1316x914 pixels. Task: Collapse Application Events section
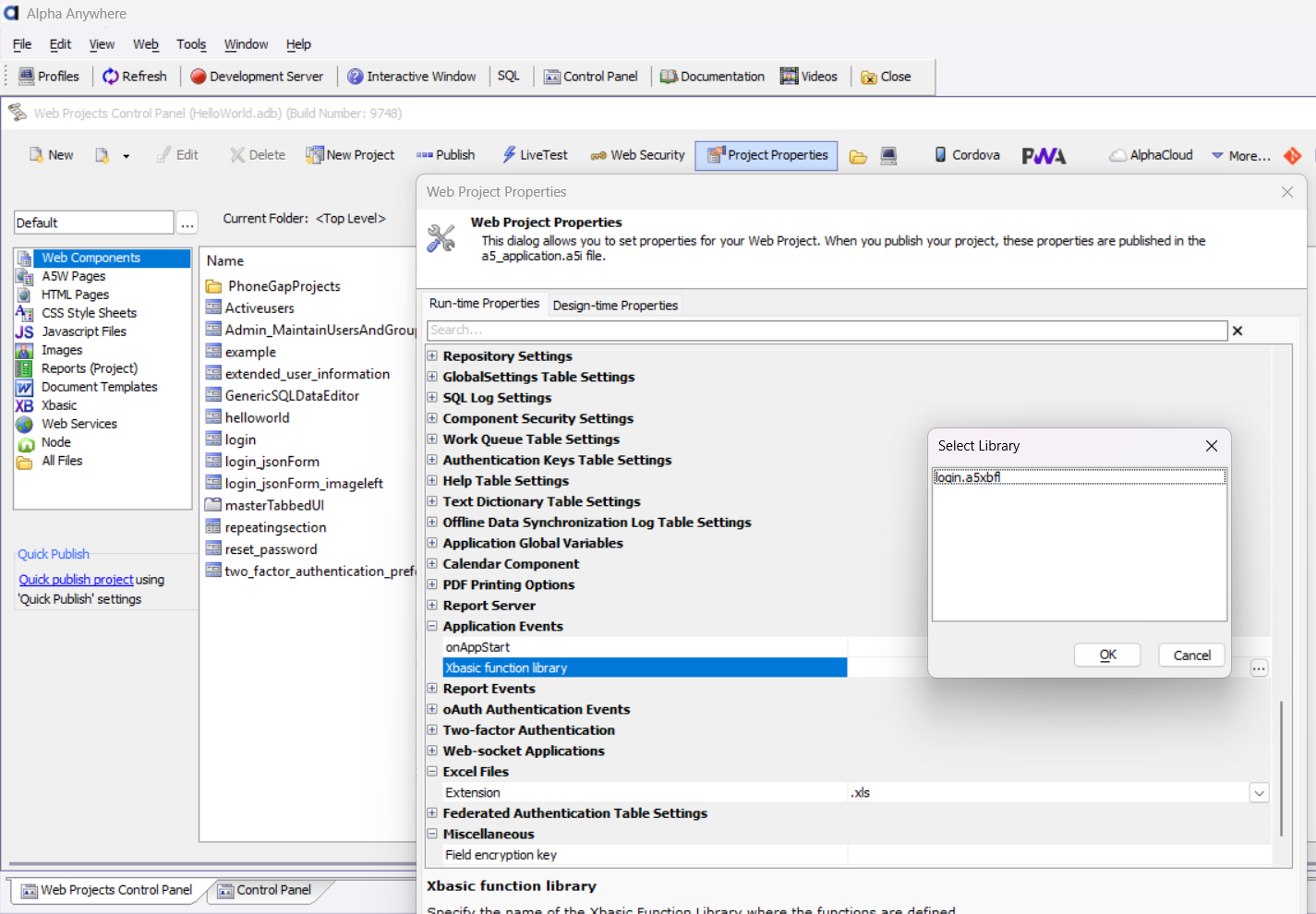point(432,626)
